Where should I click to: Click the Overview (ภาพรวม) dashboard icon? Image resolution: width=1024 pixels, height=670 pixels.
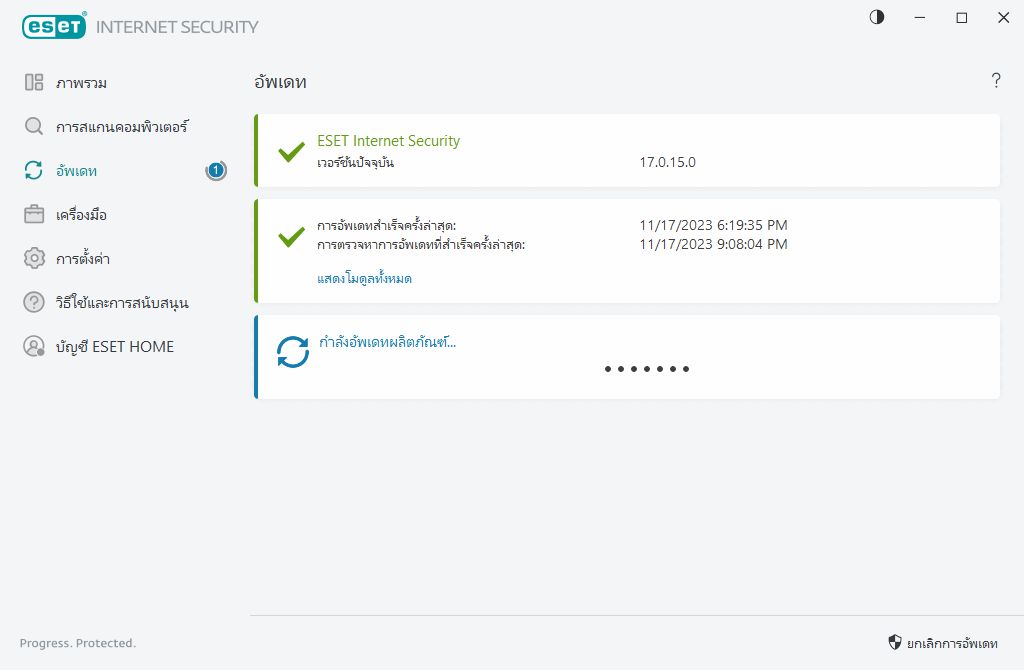(x=34, y=83)
